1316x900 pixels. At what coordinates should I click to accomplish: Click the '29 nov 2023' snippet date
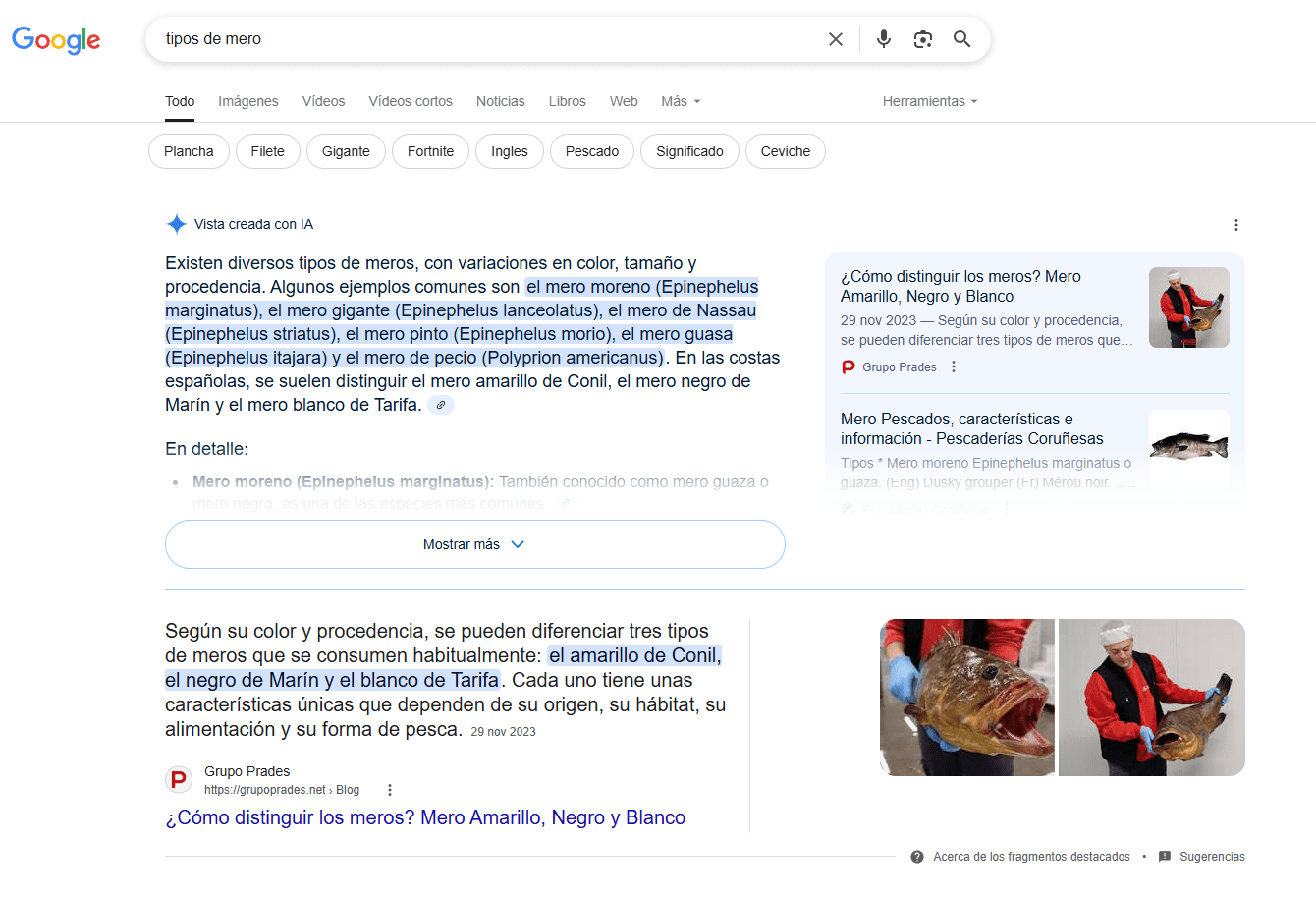503,732
